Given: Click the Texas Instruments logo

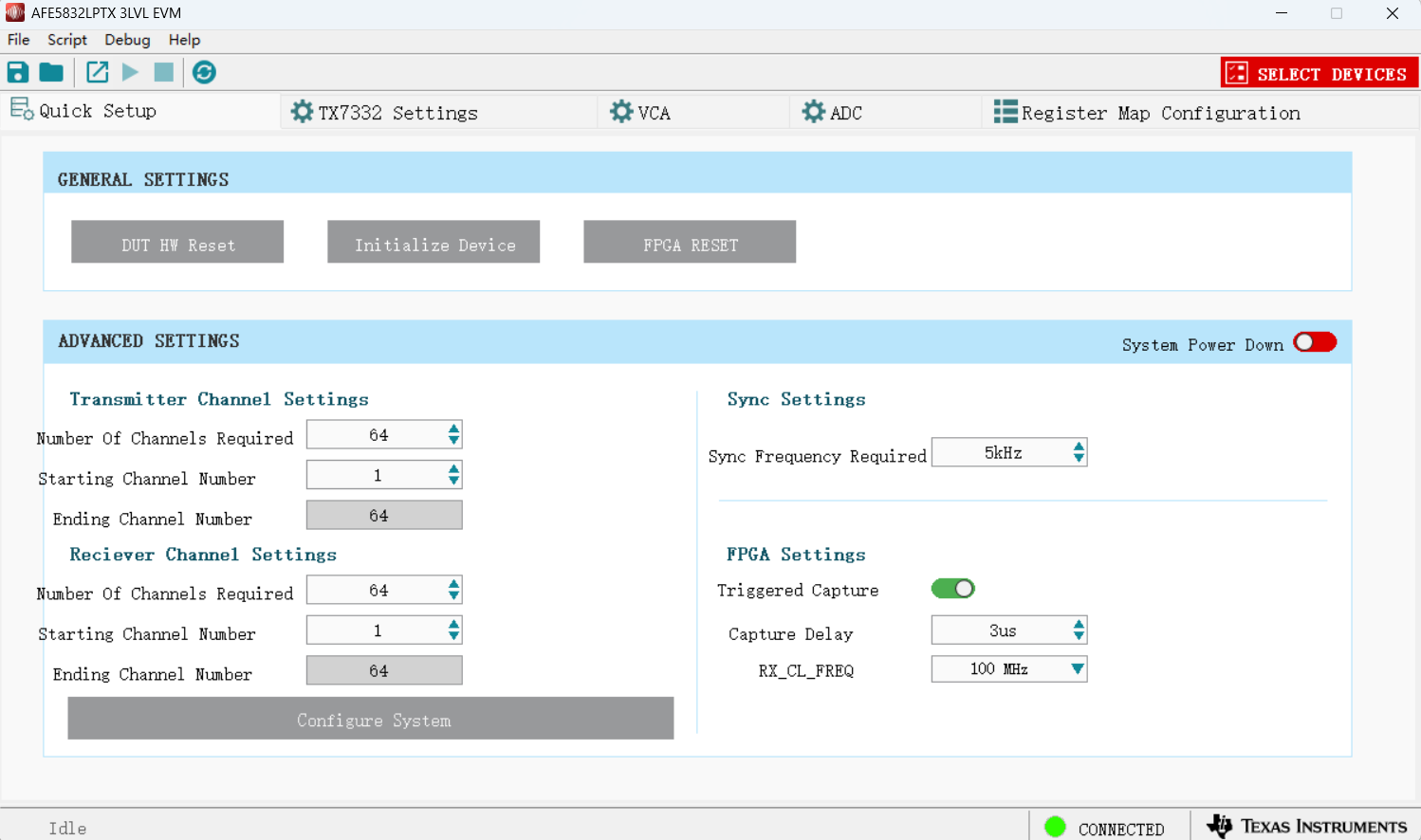Looking at the screenshot, I should coord(1307,827).
